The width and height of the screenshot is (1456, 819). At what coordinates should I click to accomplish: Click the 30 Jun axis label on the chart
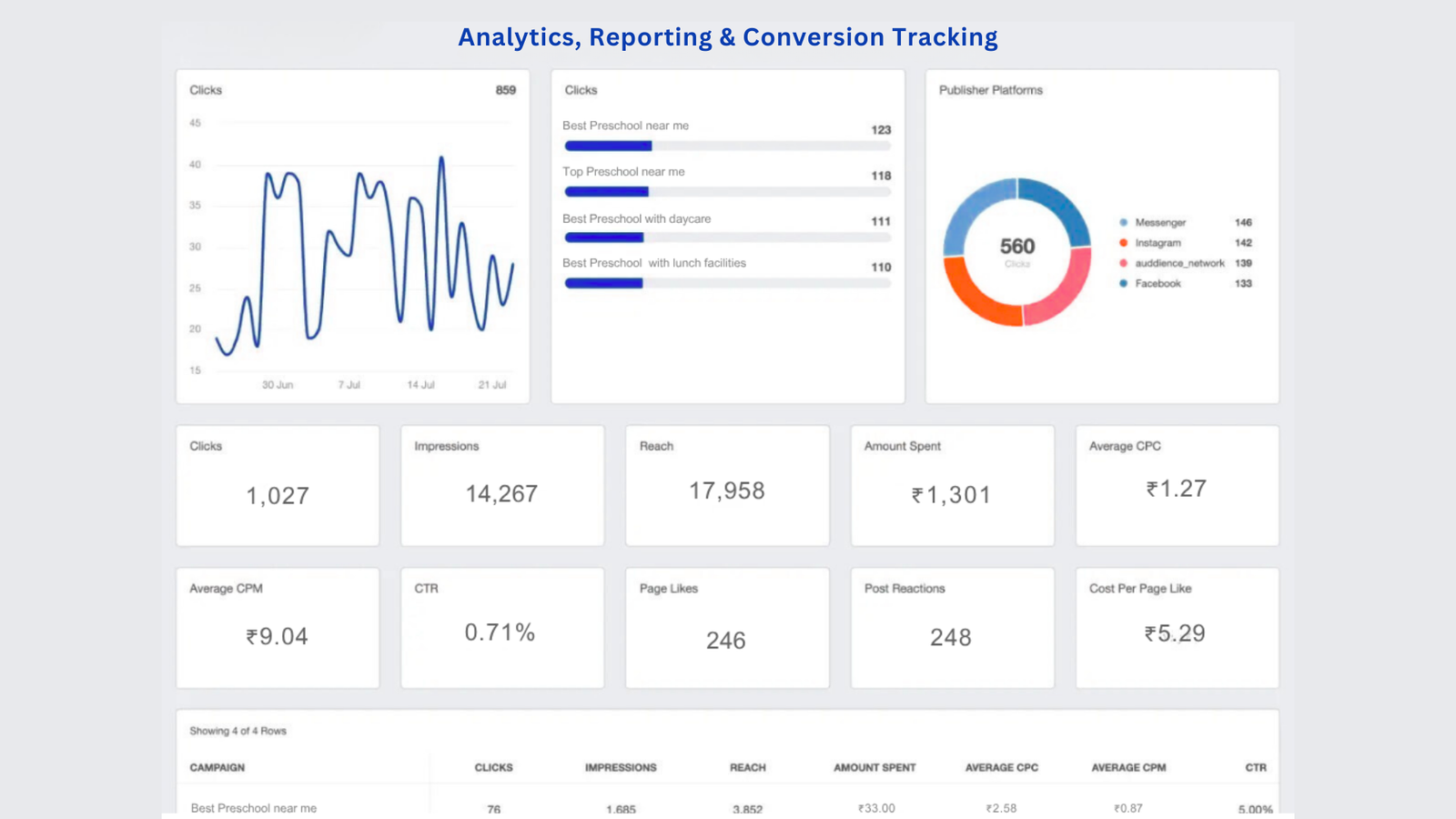point(278,384)
